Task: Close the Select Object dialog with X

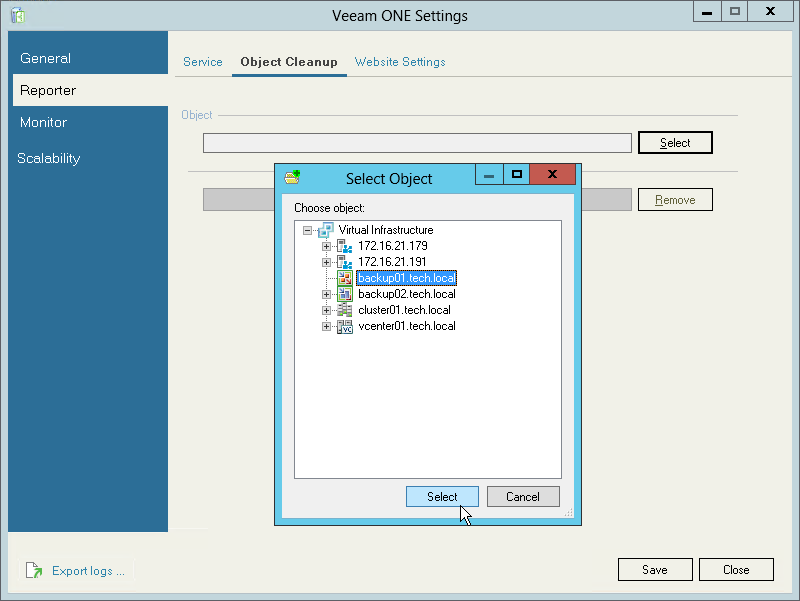Action: pos(553,174)
